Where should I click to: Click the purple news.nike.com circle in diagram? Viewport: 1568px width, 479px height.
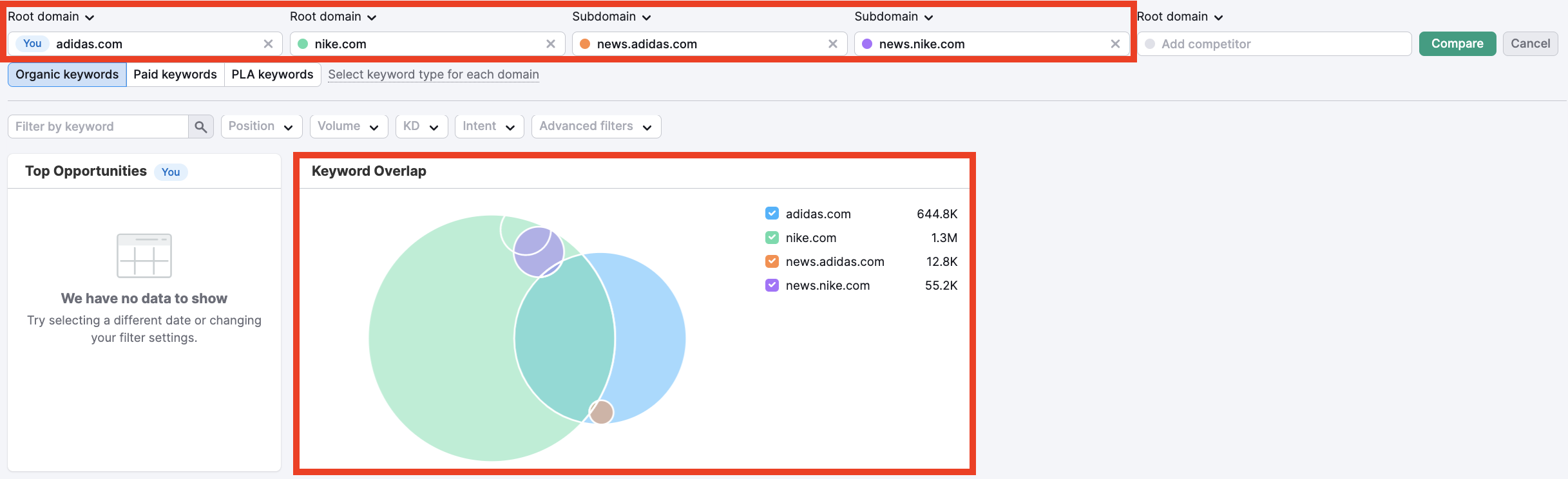[537, 252]
